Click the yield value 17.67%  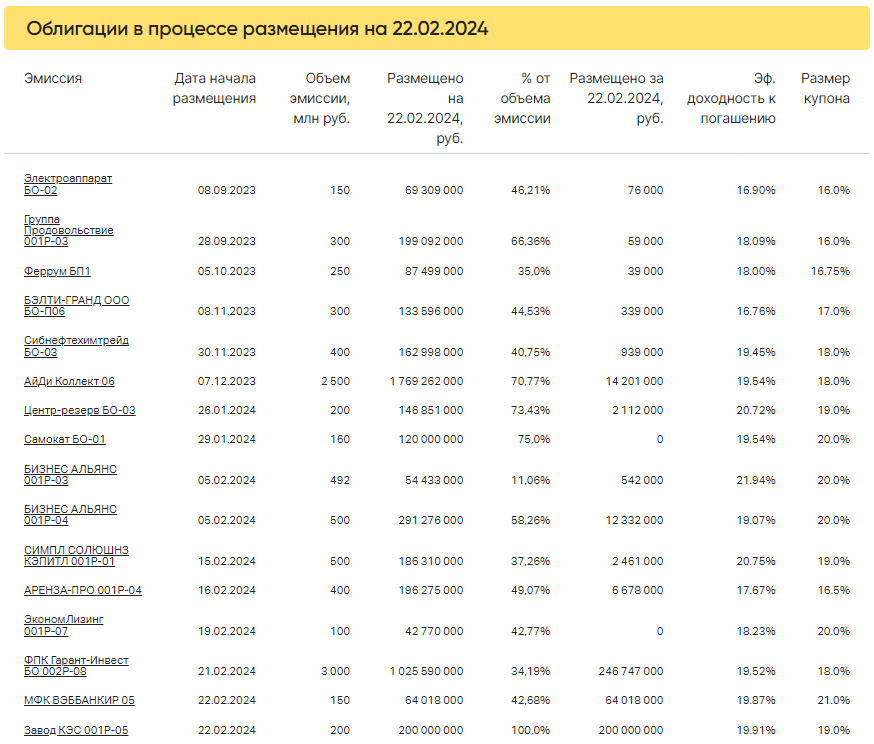(756, 590)
